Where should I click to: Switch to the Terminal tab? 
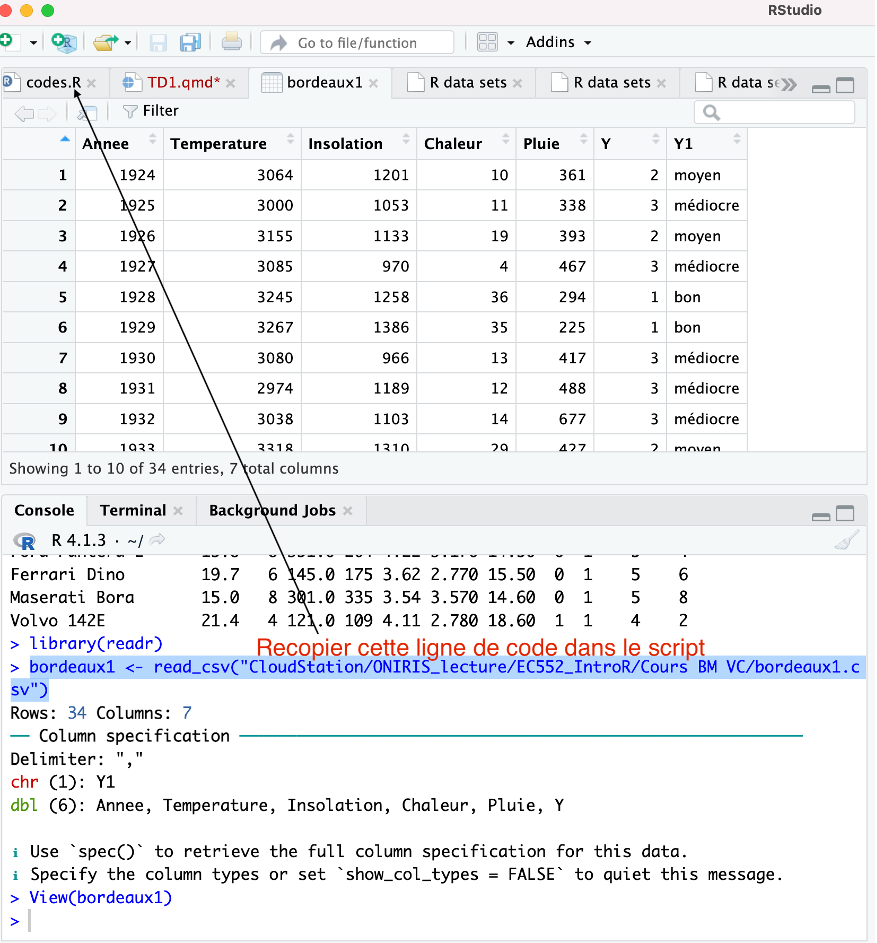click(x=132, y=511)
